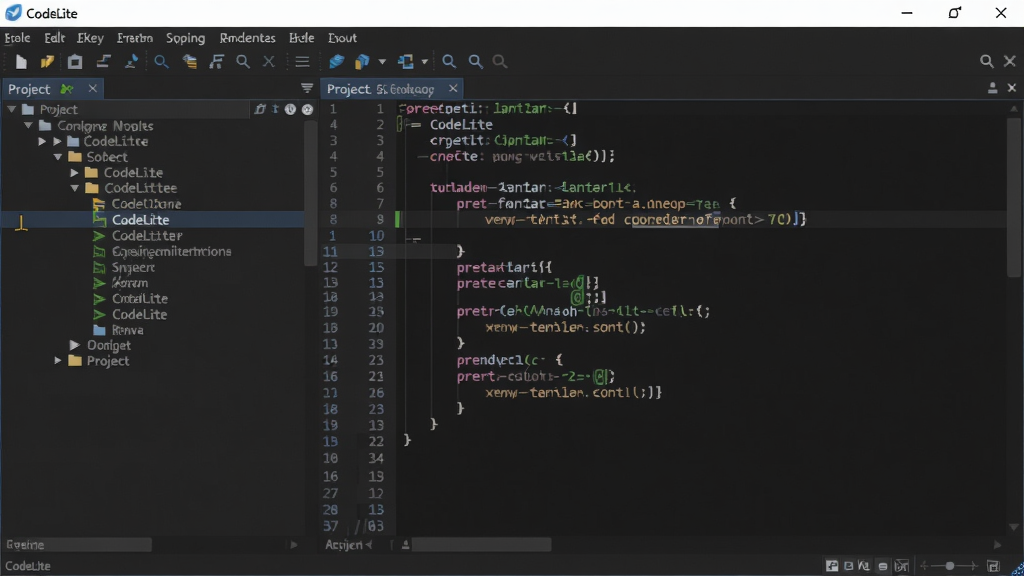Click the arrow right of the Geeine field

294,545
